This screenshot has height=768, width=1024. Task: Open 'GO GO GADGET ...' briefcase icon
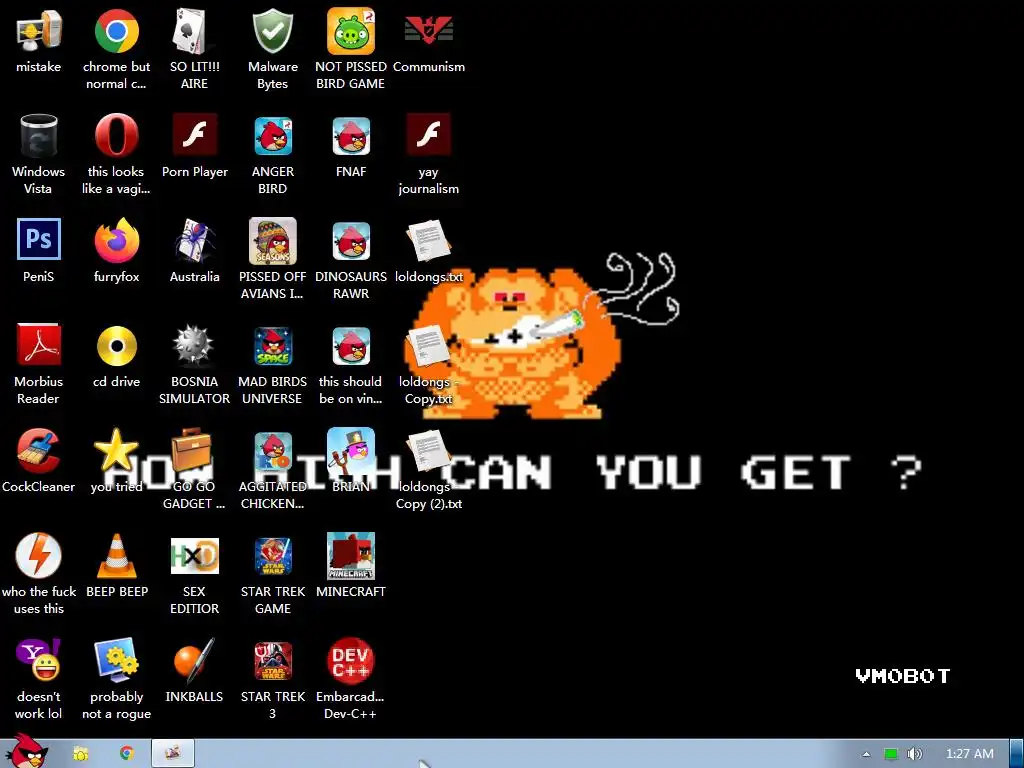[x=191, y=449]
